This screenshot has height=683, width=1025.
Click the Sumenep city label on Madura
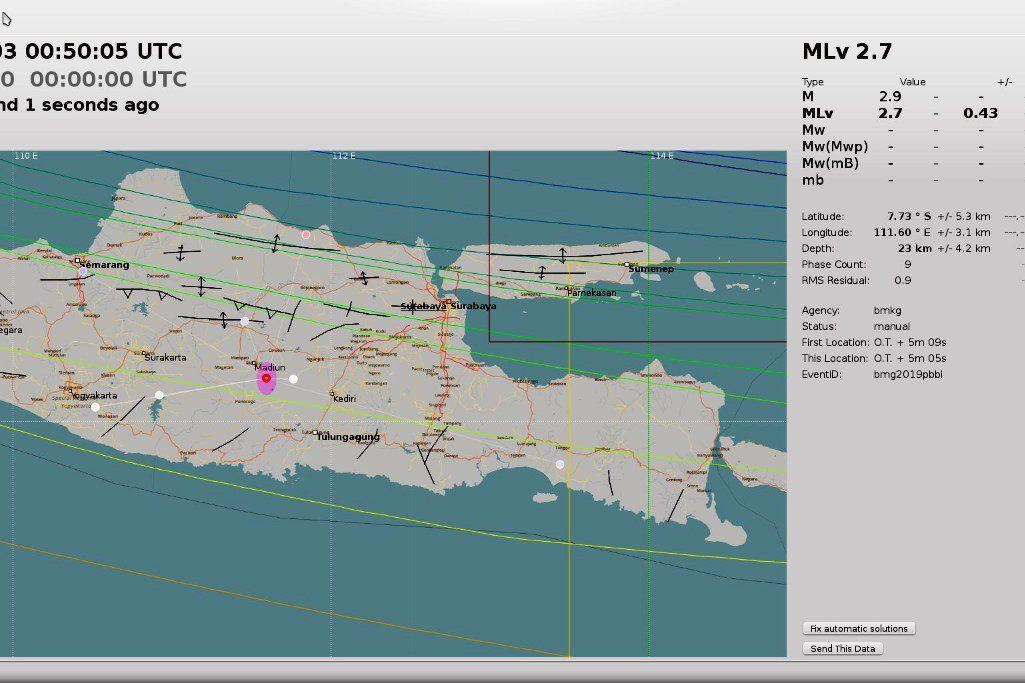click(x=651, y=269)
